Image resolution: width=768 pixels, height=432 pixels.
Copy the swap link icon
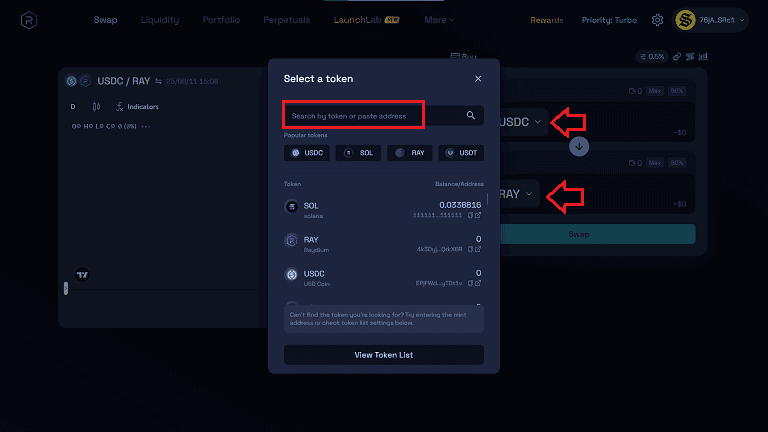(677, 56)
